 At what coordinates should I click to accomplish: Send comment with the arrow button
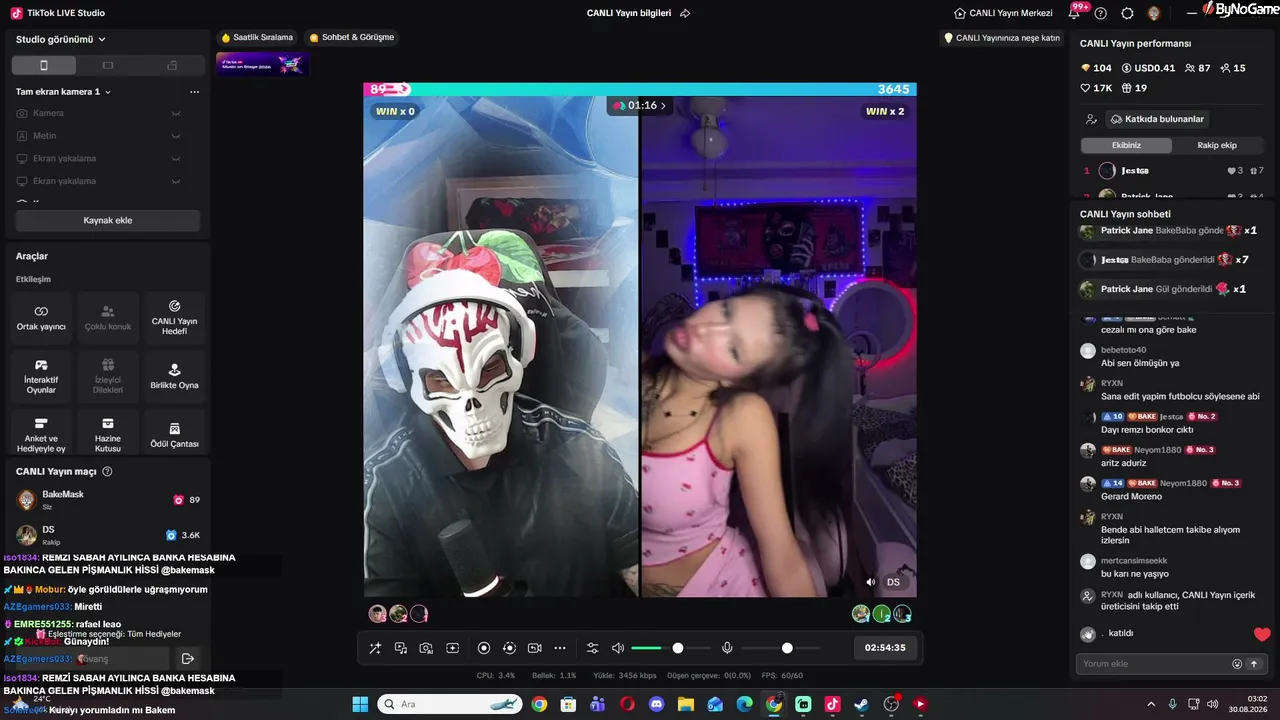pos(1253,664)
